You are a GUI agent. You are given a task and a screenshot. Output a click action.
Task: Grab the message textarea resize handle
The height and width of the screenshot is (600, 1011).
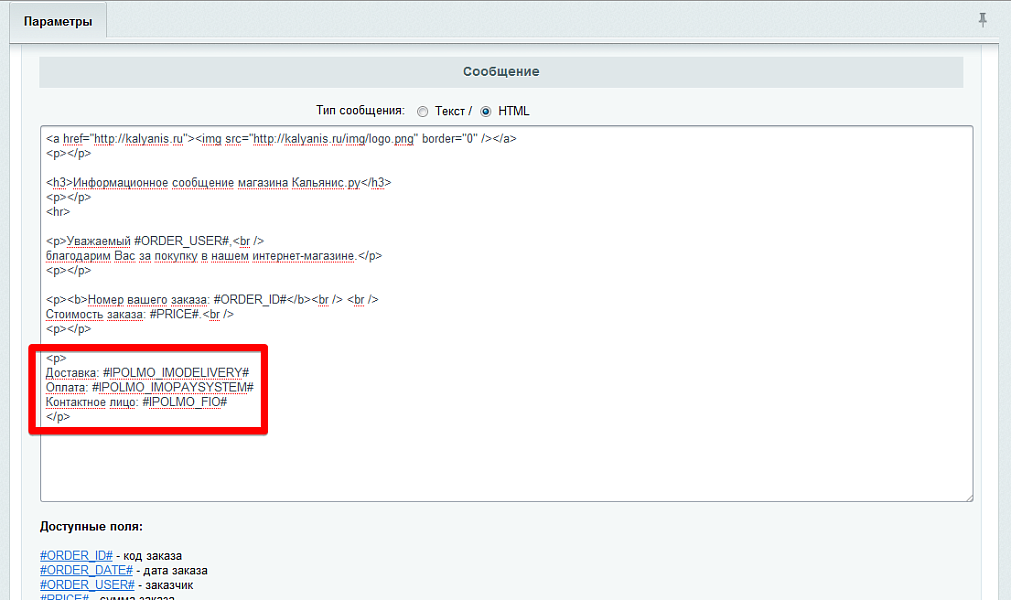[x=967, y=495]
